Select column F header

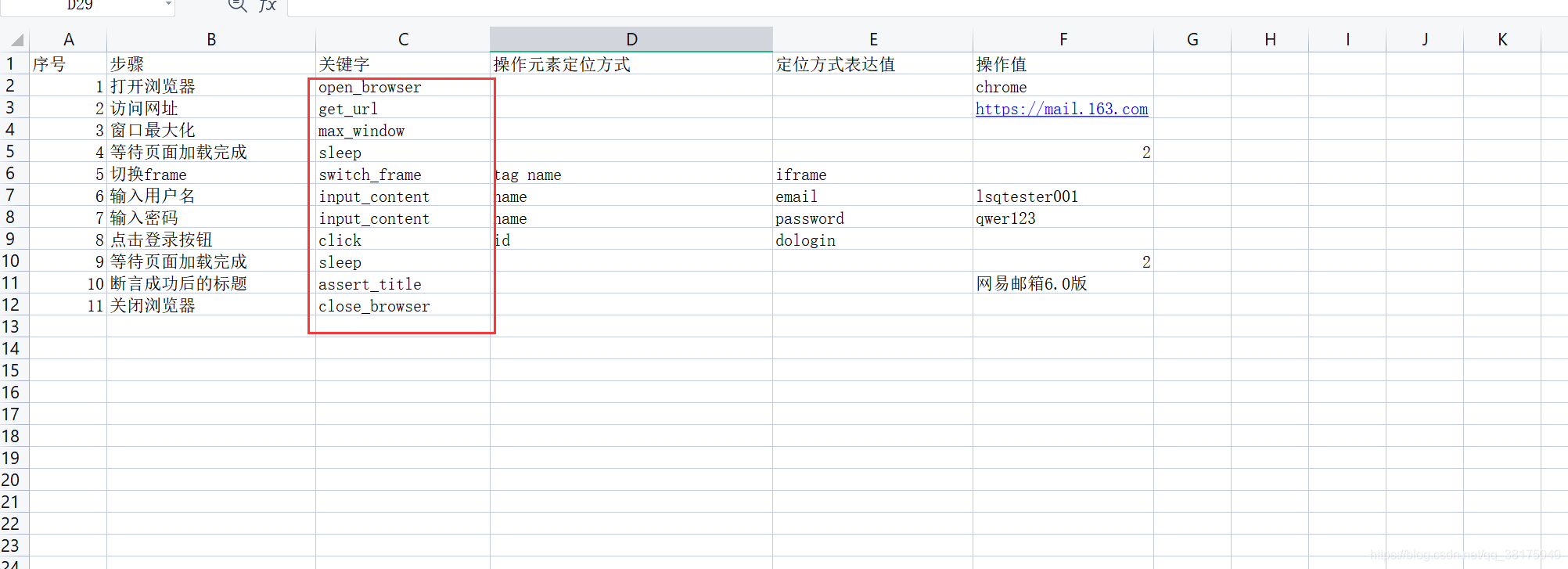1063,39
